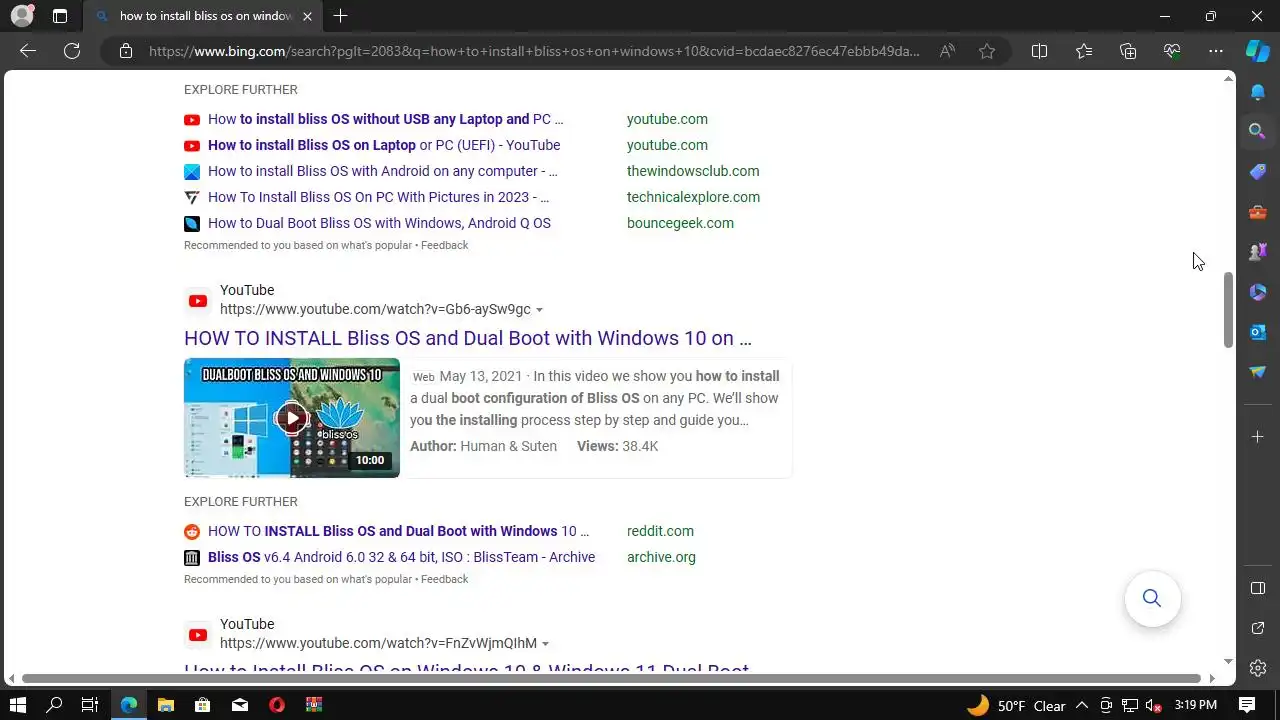Open 'How To Install Bliss OS On PC With Pictures' link
Viewport: 1280px width, 720px height.
point(378,197)
